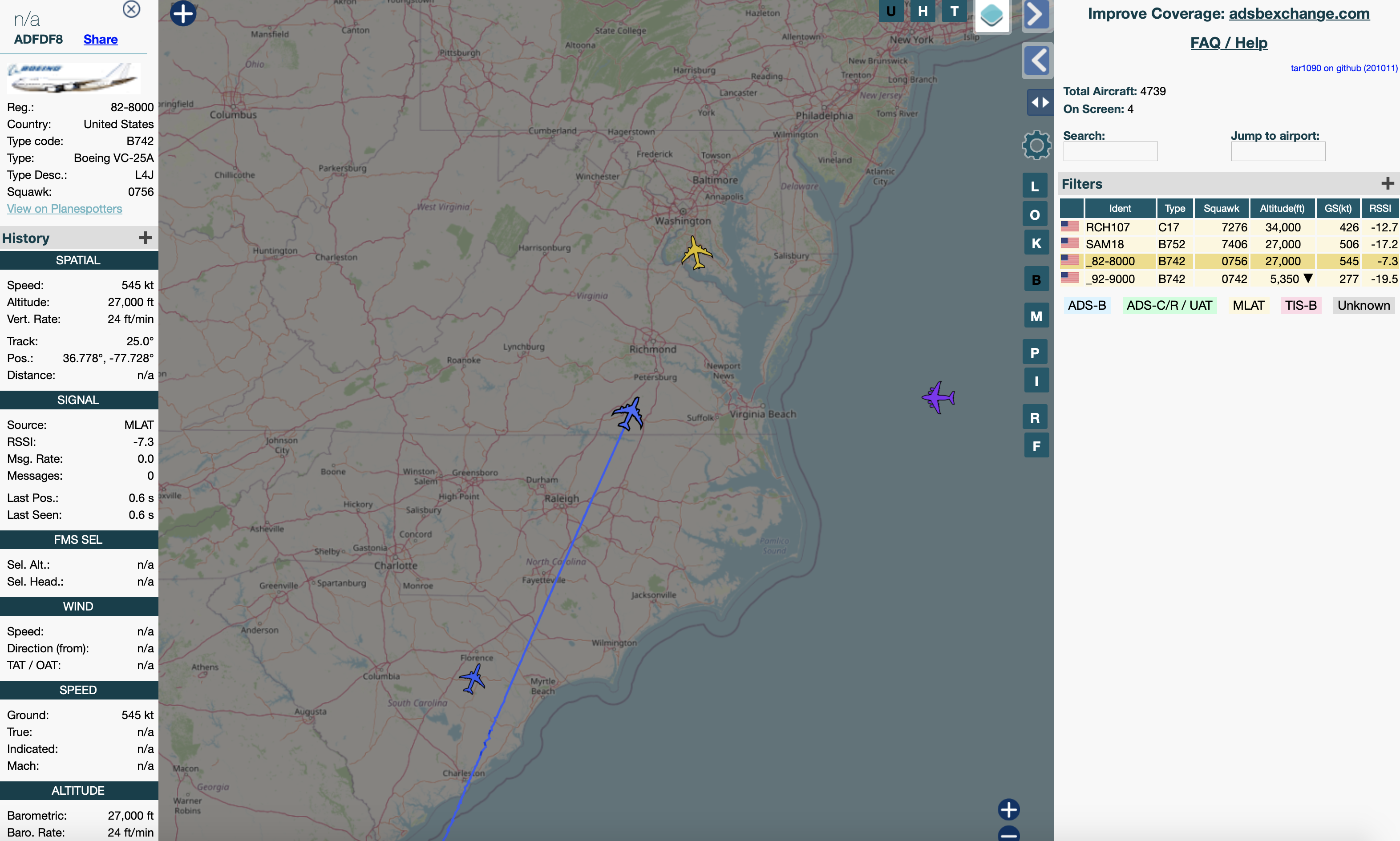
Task: Toggle the M map option button
Action: point(1036,315)
